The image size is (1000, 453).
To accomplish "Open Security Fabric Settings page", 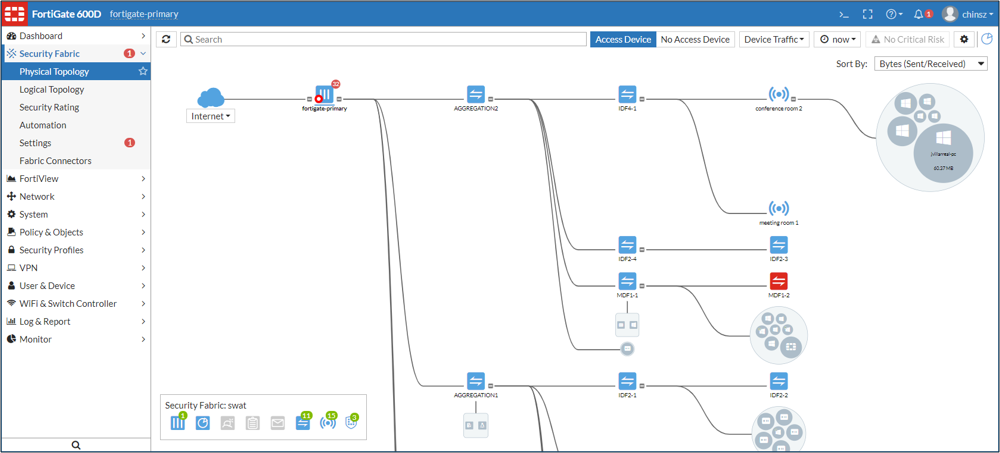I will 35,143.
